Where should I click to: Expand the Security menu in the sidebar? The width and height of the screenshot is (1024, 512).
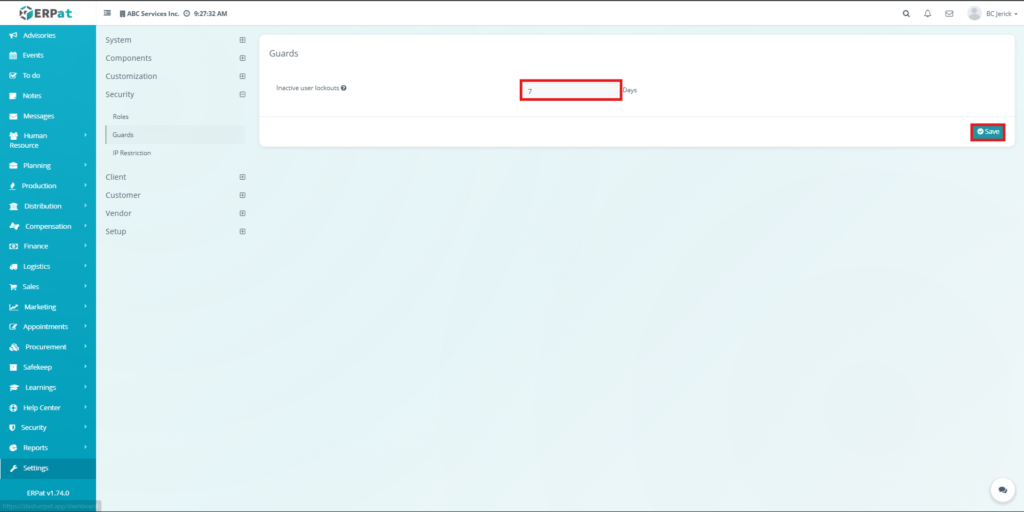[48, 428]
